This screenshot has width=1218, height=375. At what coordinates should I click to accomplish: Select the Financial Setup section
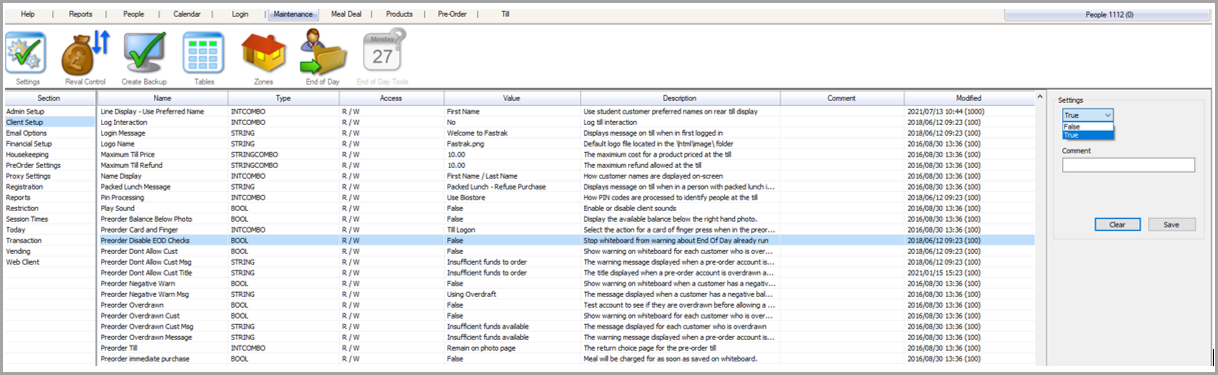49,144
